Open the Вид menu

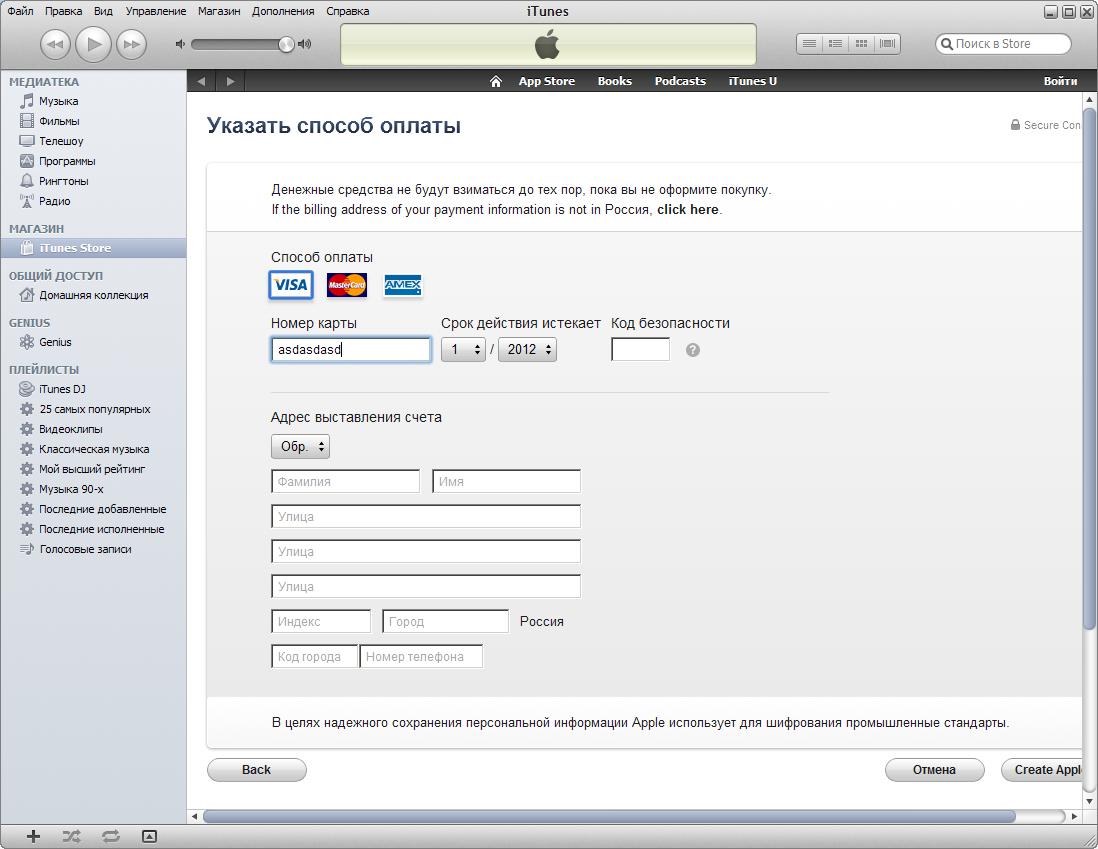[x=103, y=11]
